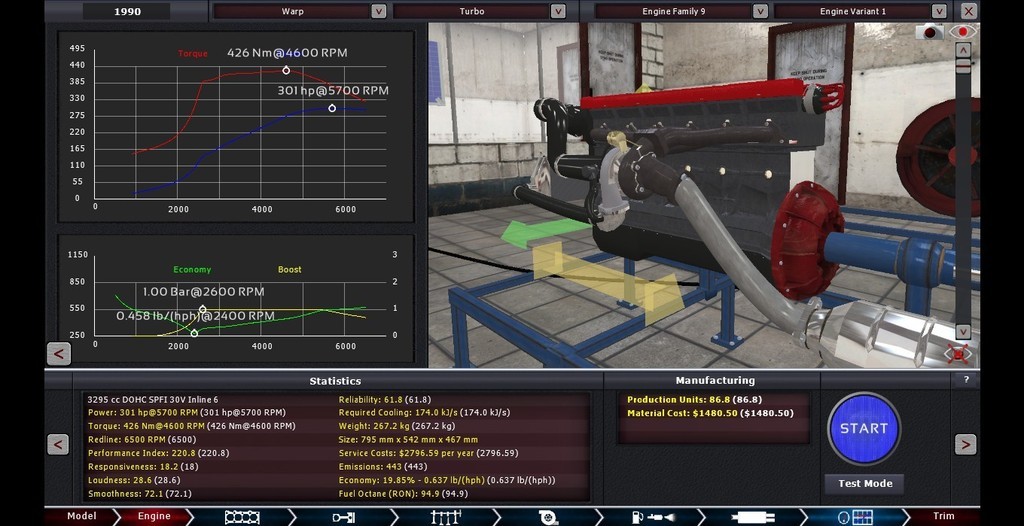
Task: Expand the Warp dropdown
Action: coord(378,11)
